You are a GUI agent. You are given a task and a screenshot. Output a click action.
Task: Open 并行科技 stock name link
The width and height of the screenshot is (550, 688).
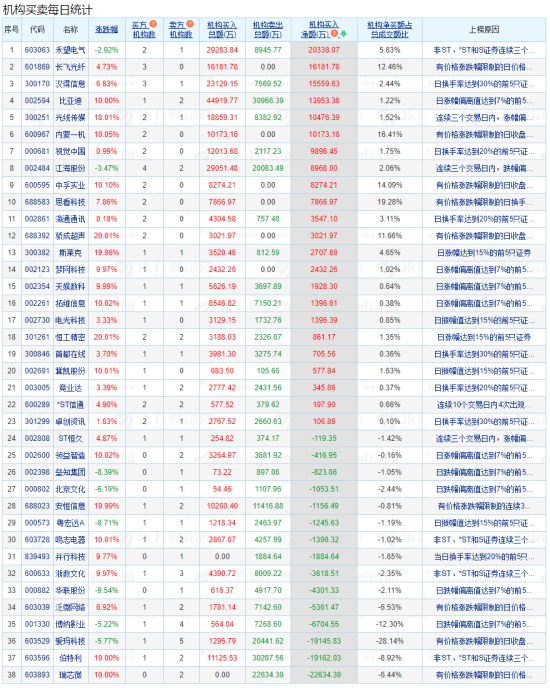(x=70, y=557)
